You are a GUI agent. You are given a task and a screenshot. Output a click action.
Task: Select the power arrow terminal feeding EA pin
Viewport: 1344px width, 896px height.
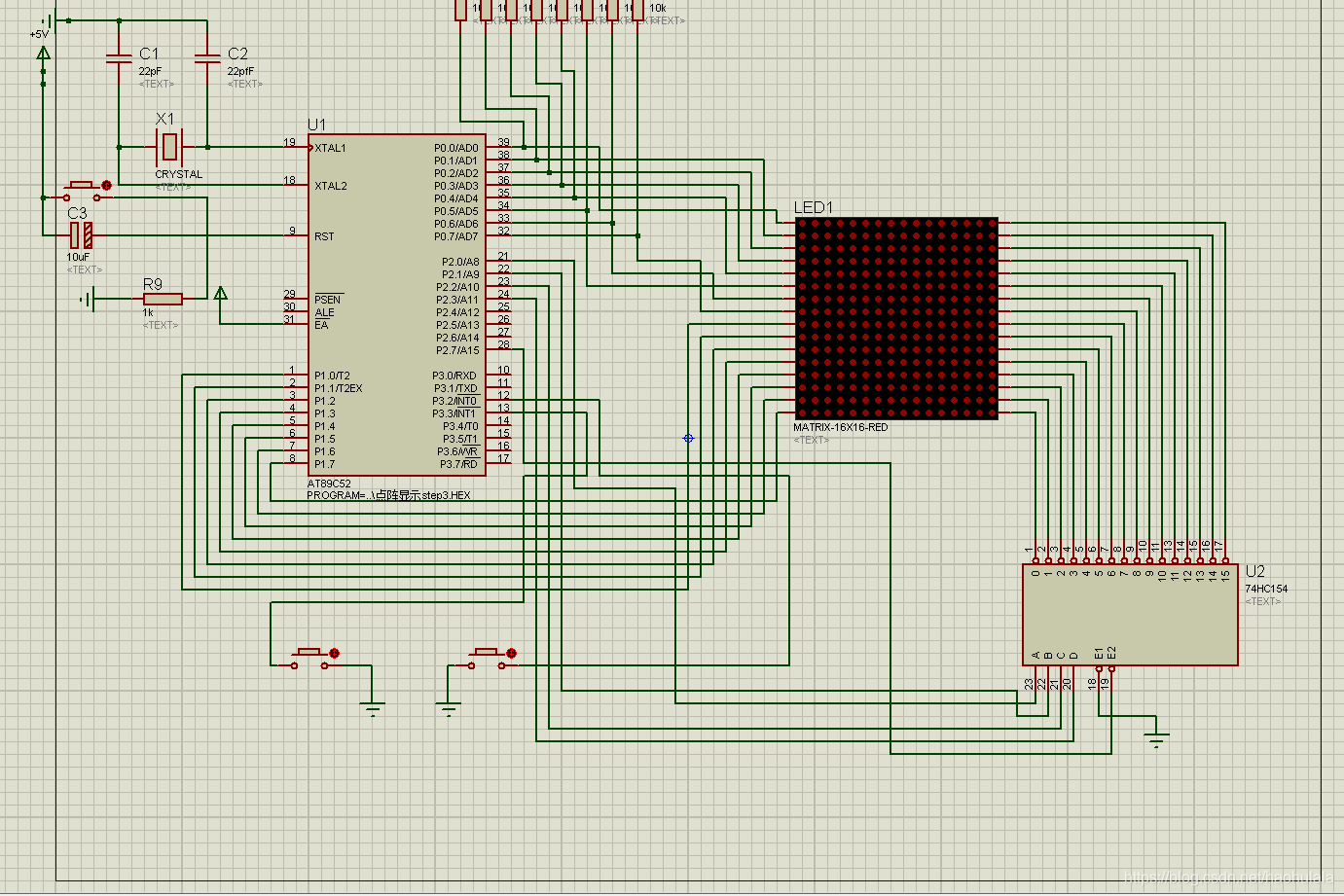[x=221, y=293]
